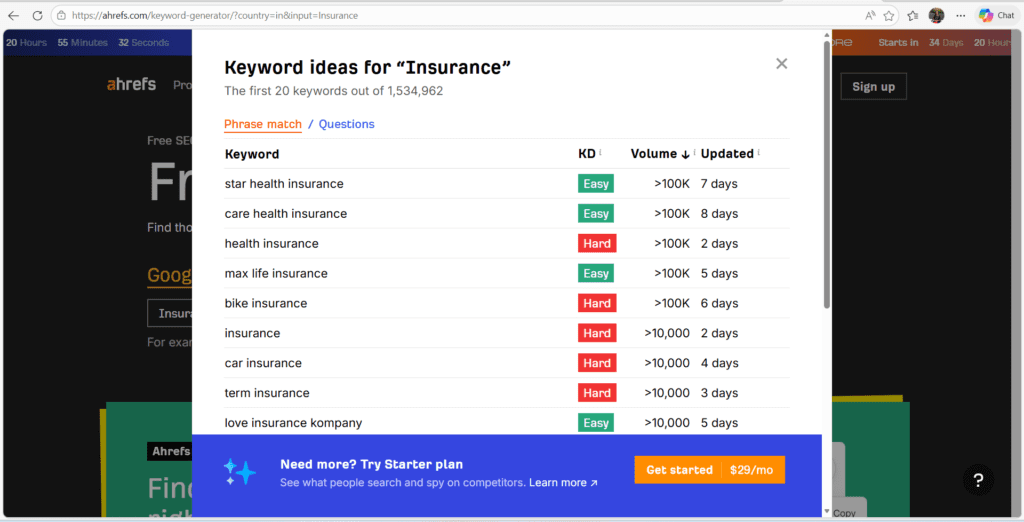Open the Copilot Chat button

click(x=996, y=15)
